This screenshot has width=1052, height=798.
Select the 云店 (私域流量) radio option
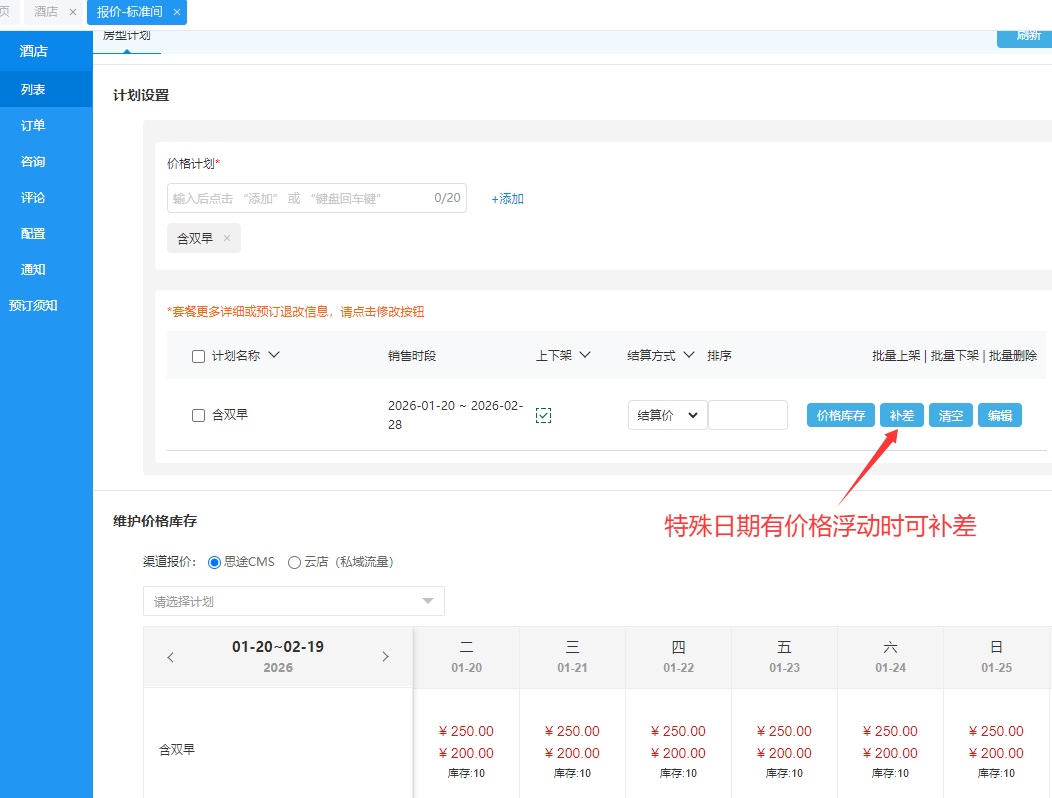coord(294,562)
